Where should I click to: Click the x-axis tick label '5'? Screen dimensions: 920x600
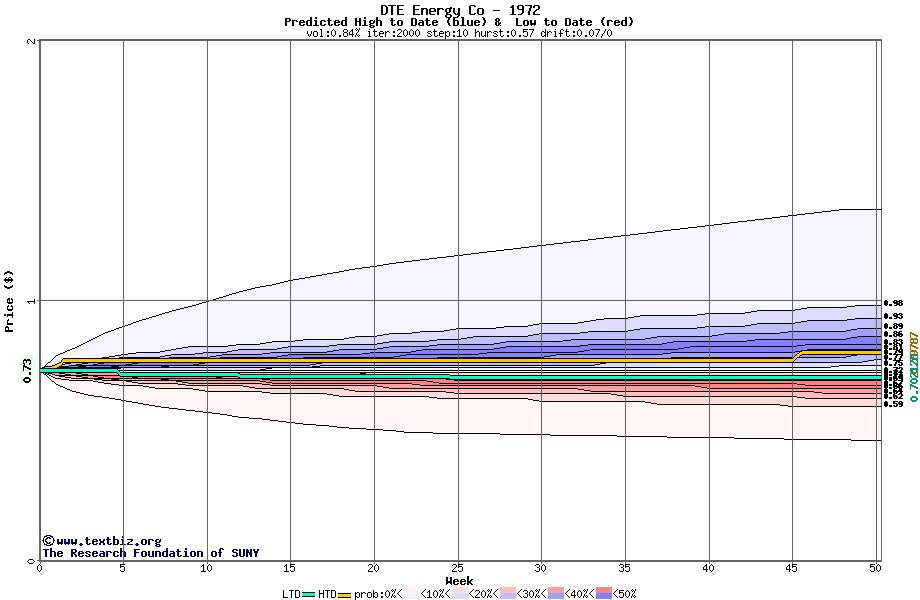(123, 568)
